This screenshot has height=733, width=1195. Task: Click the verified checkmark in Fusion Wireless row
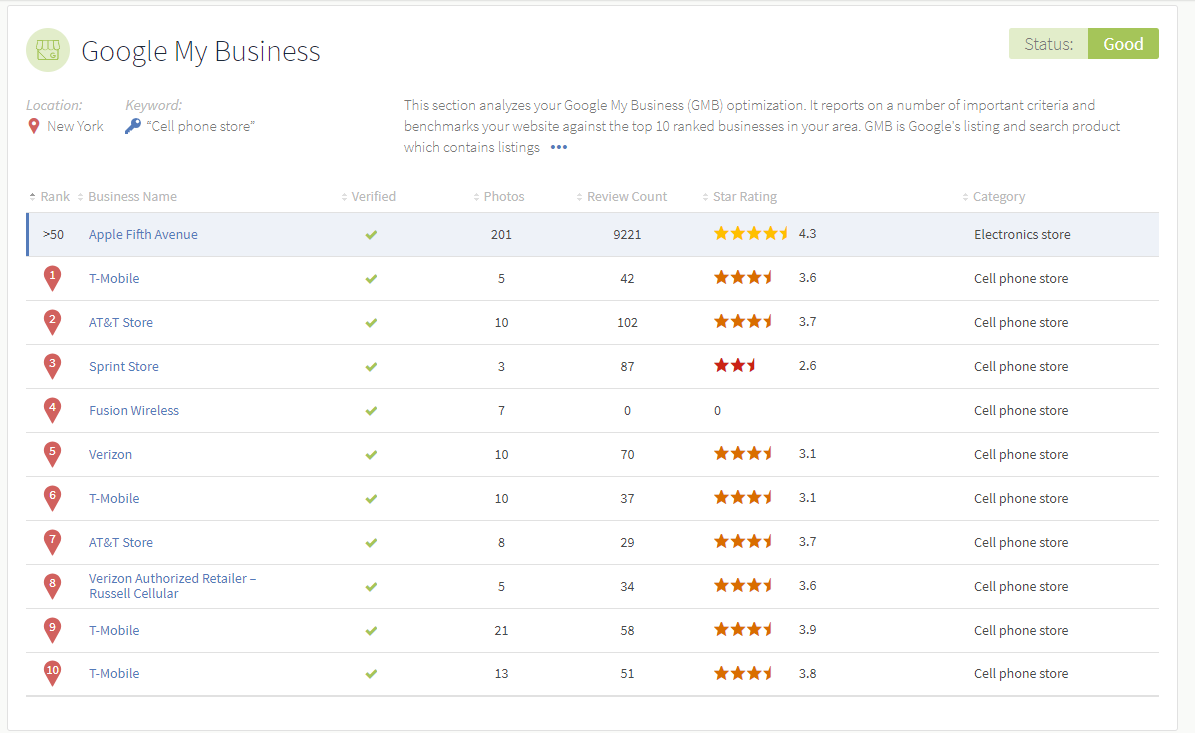(x=371, y=411)
